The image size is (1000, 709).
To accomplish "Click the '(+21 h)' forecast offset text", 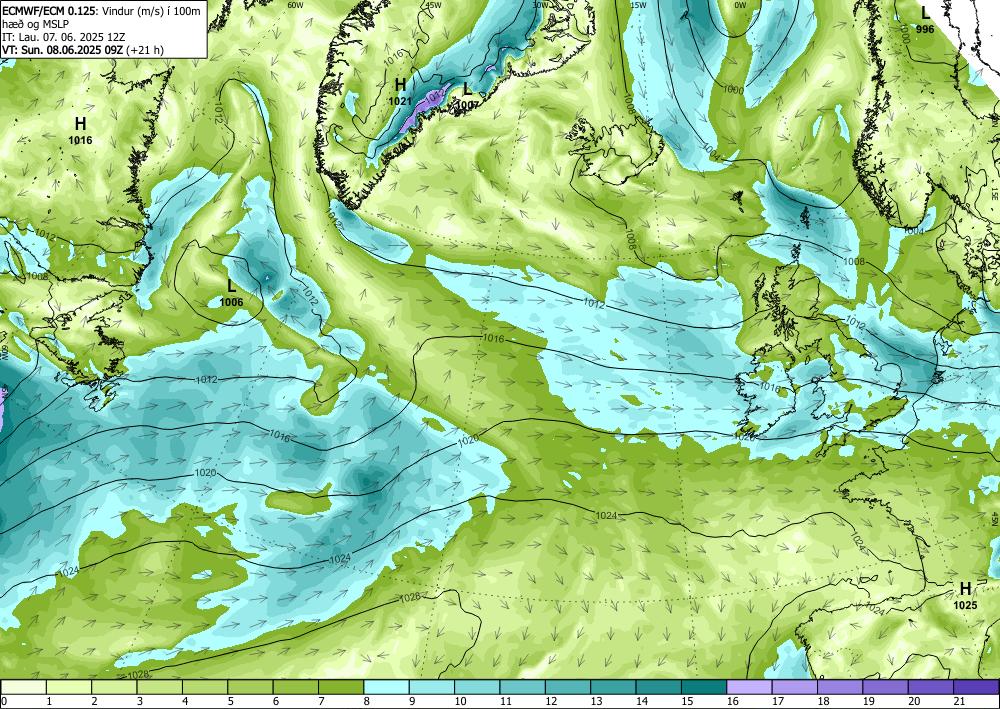I will 145,50.
